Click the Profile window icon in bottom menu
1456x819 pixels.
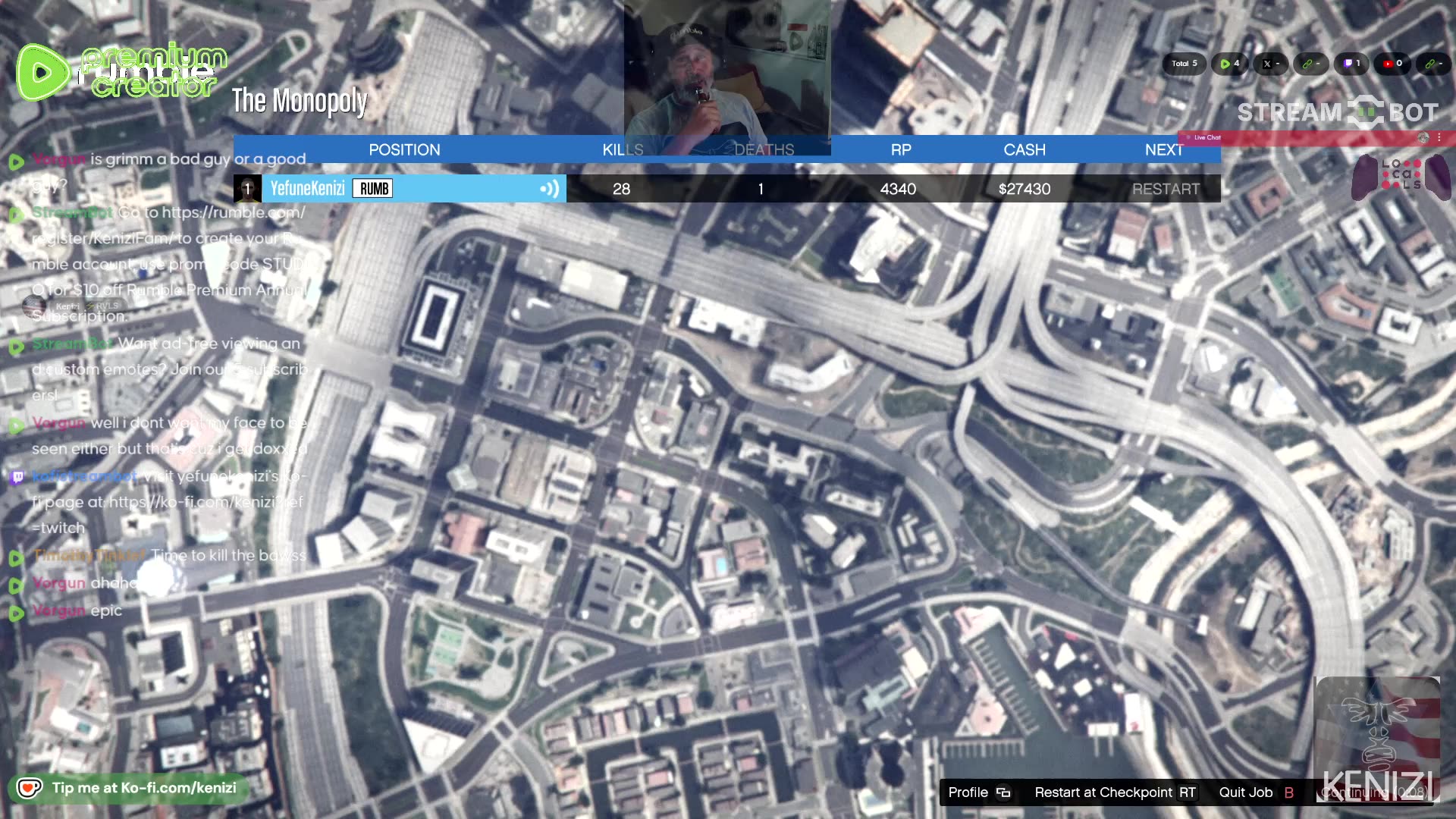pos(1003,792)
